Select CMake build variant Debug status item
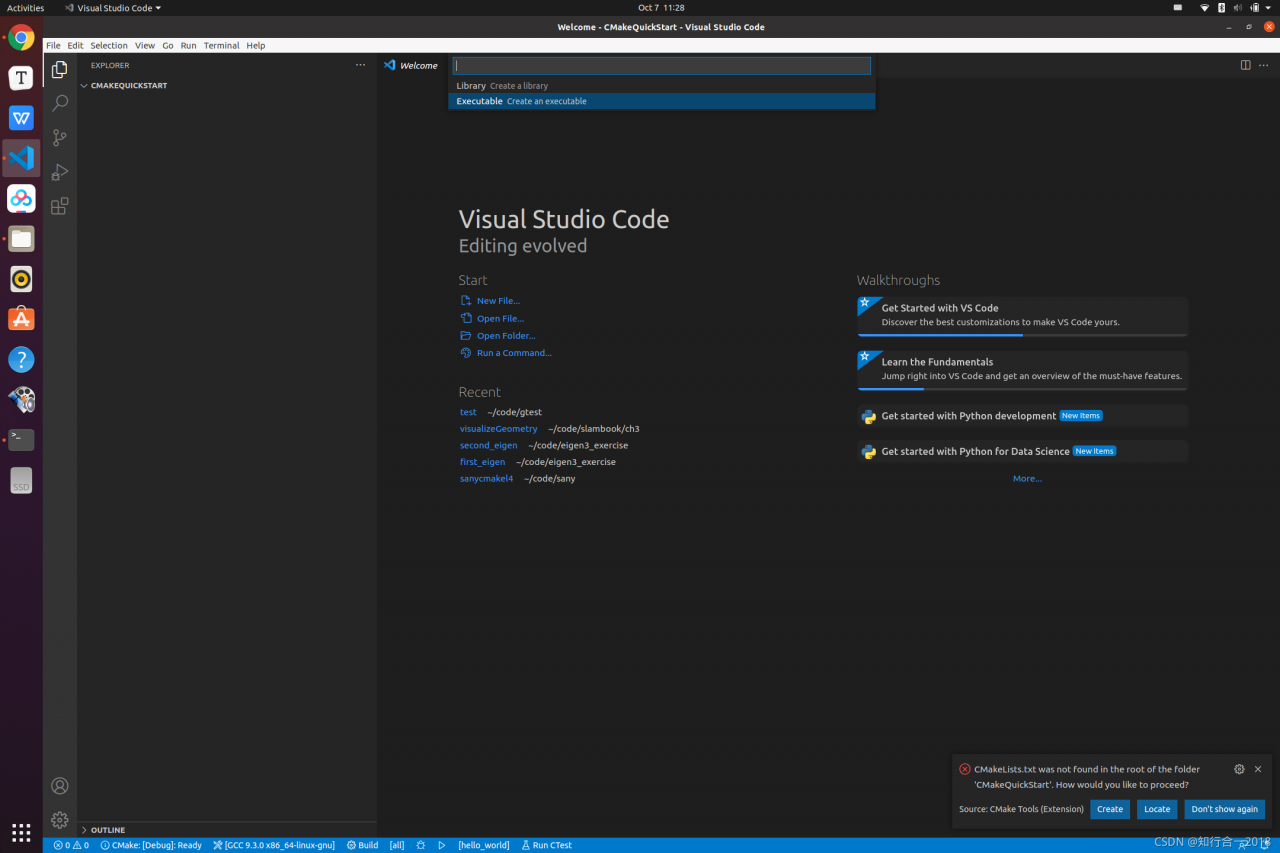The height and width of the screenshot is (853, 1280). point(151,845)
